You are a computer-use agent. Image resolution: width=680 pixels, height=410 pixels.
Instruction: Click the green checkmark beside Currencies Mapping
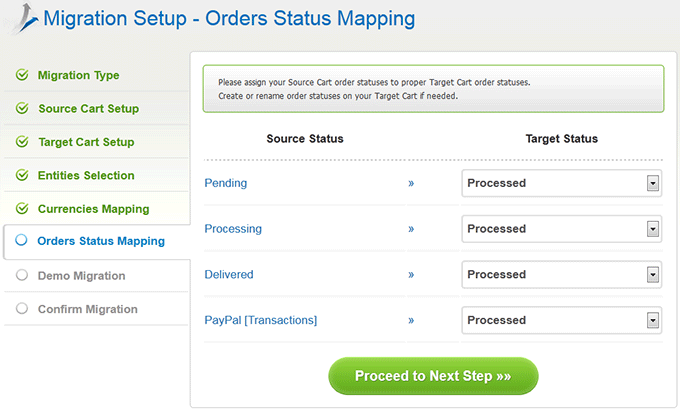click(22, 208)
